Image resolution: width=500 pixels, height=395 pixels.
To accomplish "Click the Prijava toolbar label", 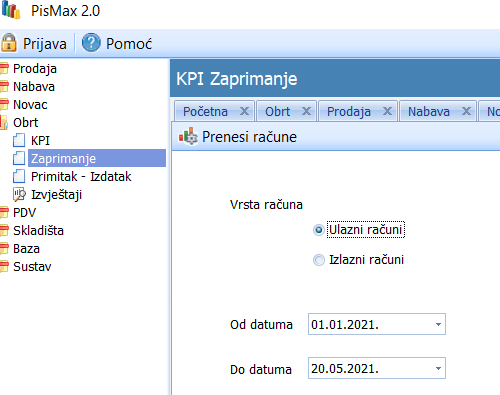I will click(45, 44).
